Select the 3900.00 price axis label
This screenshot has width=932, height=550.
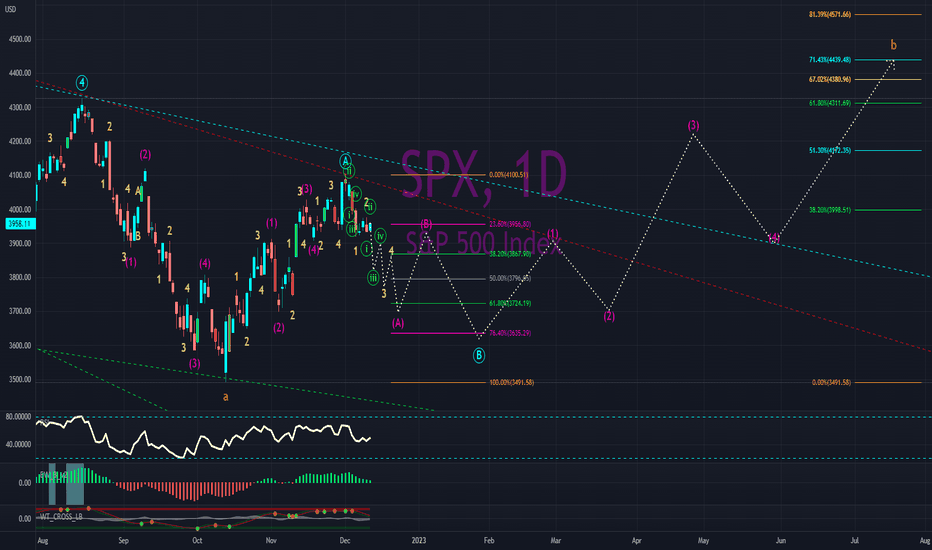click(x=20, y=243)
